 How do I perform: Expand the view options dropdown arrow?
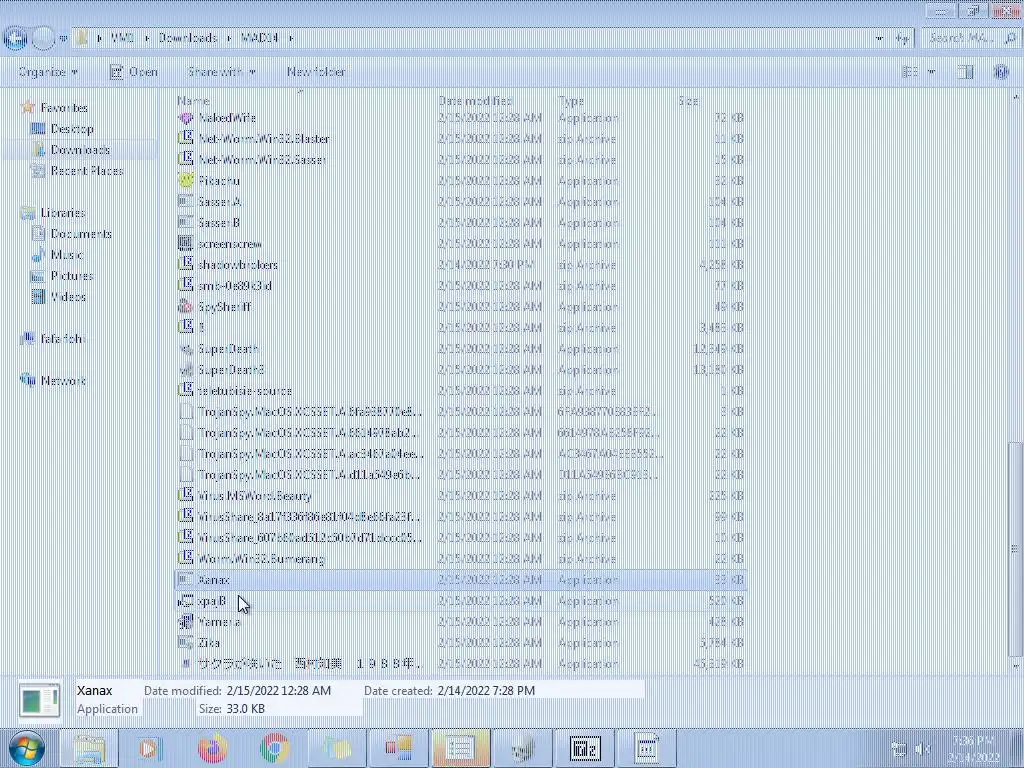931,72
